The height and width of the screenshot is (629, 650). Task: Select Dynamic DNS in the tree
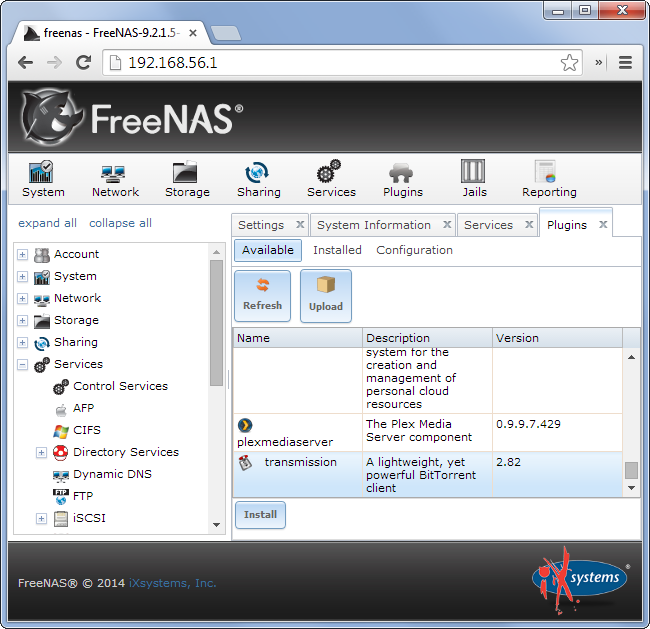click(x=112, y=474)
